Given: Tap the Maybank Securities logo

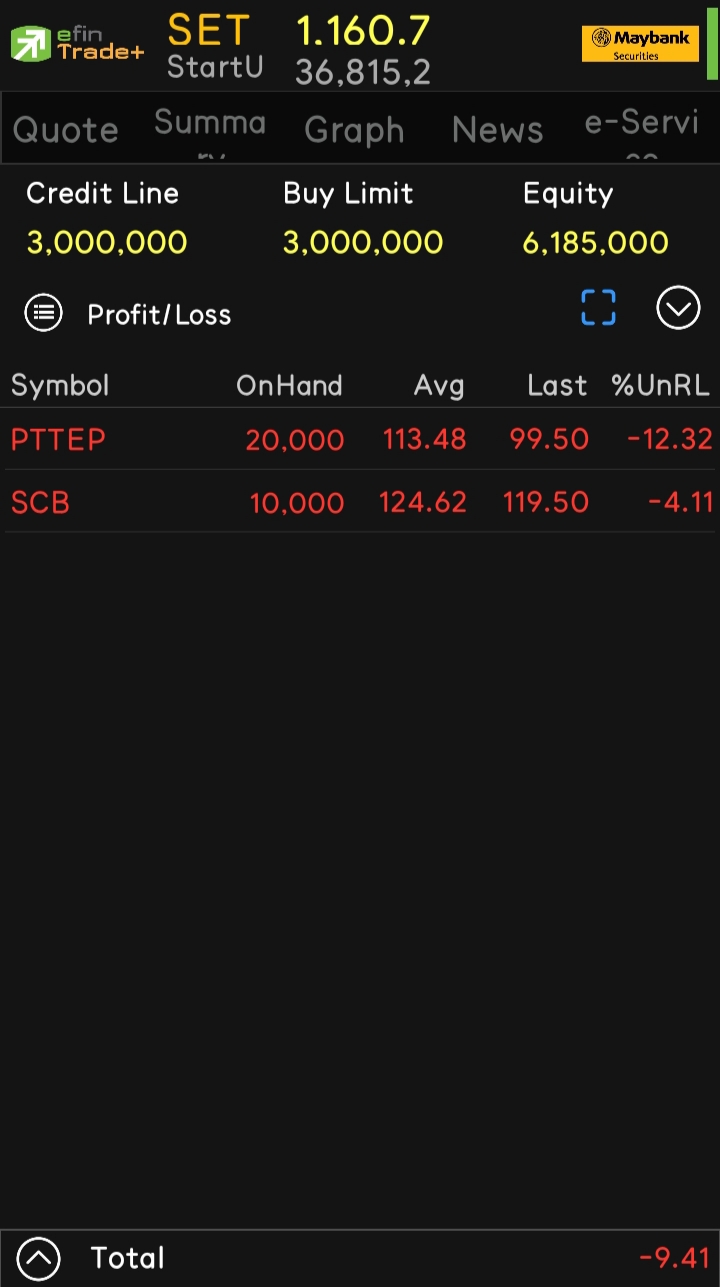Looking at the screenshot, I should 640,43.
